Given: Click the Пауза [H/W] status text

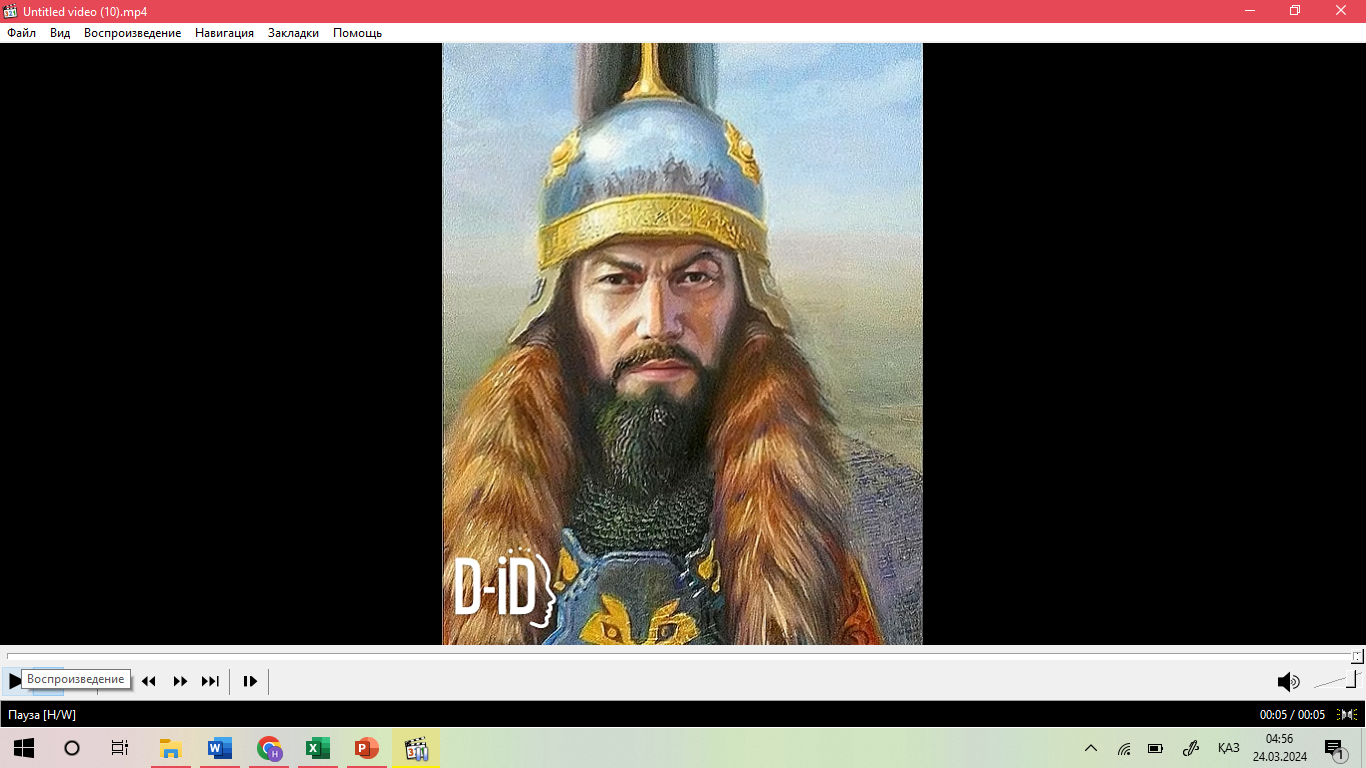Looking at the screenshot, I should click(x=42, y=714).
